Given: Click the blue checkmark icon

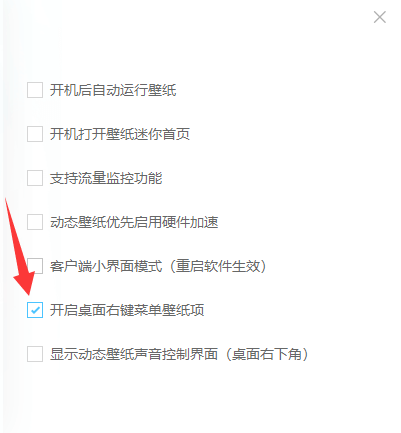Looking at the screenshot, I should [35, 310].
